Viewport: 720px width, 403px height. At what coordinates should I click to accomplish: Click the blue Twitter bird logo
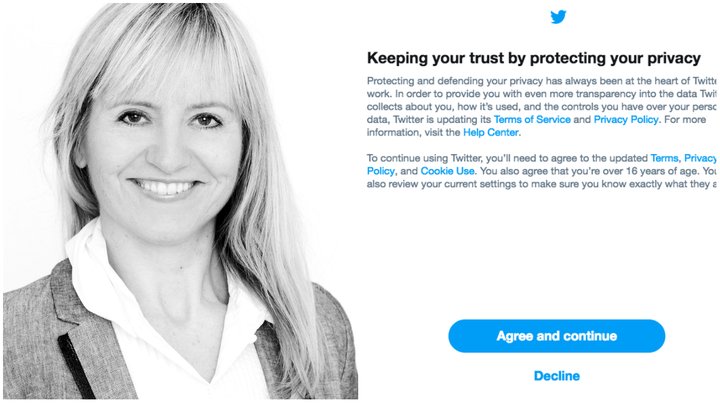[x=558, y=17]
